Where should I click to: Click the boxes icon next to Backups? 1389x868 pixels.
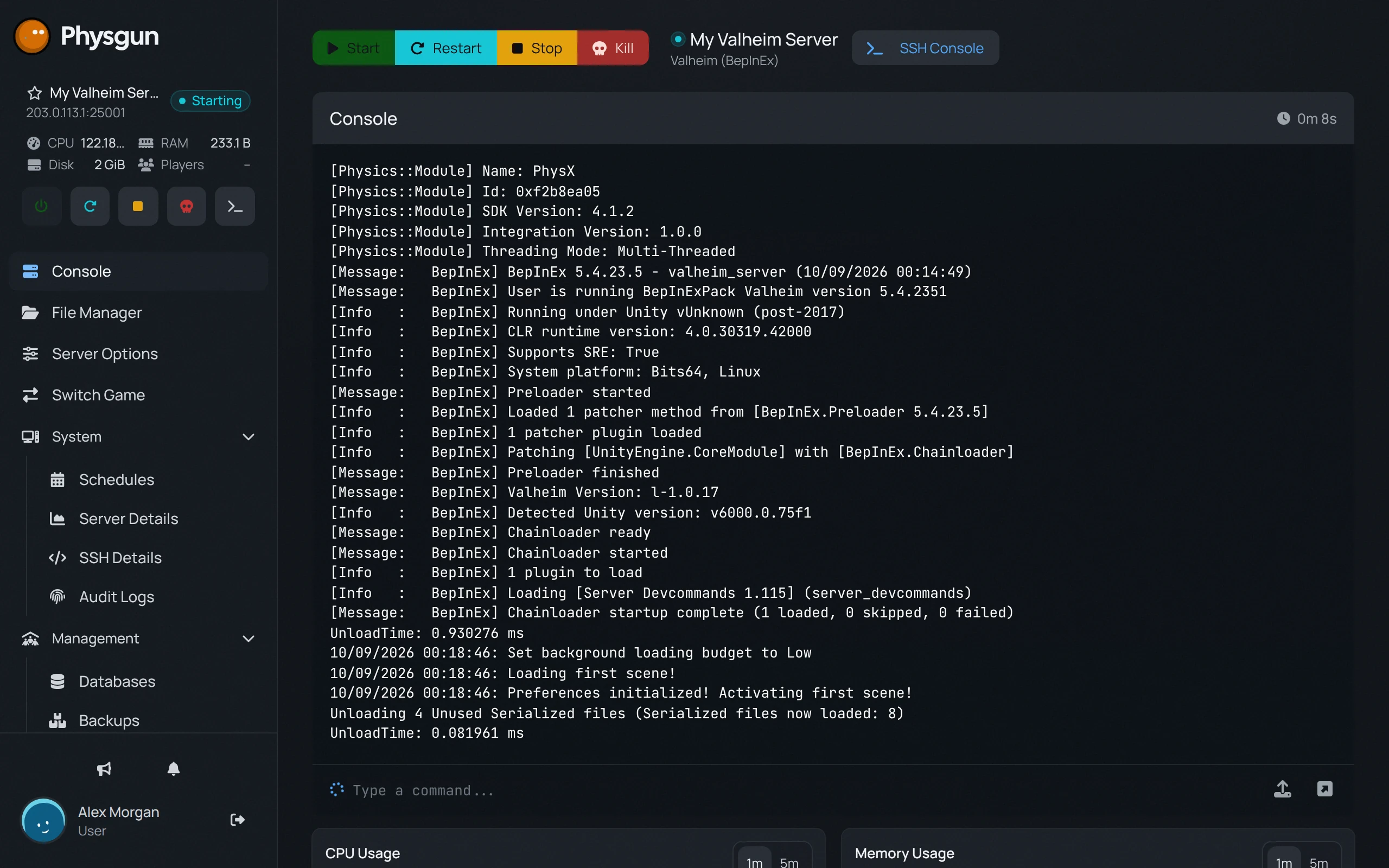(x=58, y=720)
